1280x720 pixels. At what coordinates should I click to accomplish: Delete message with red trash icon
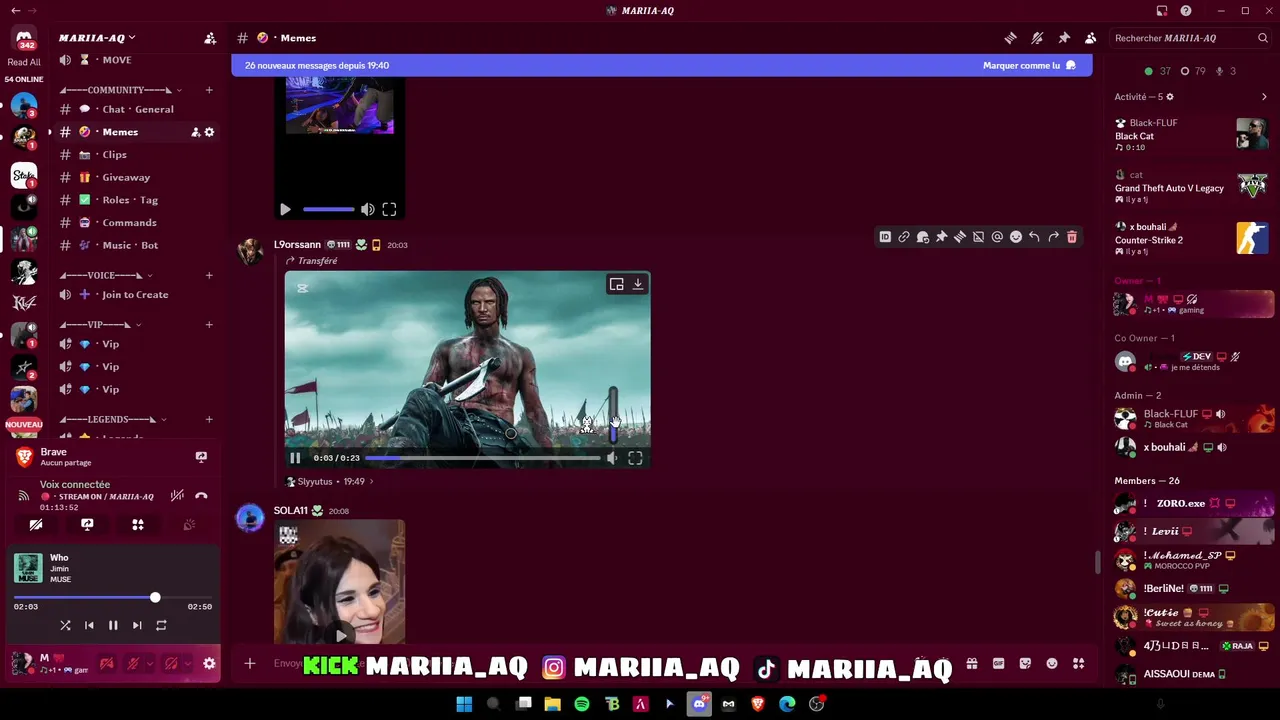1072,237
